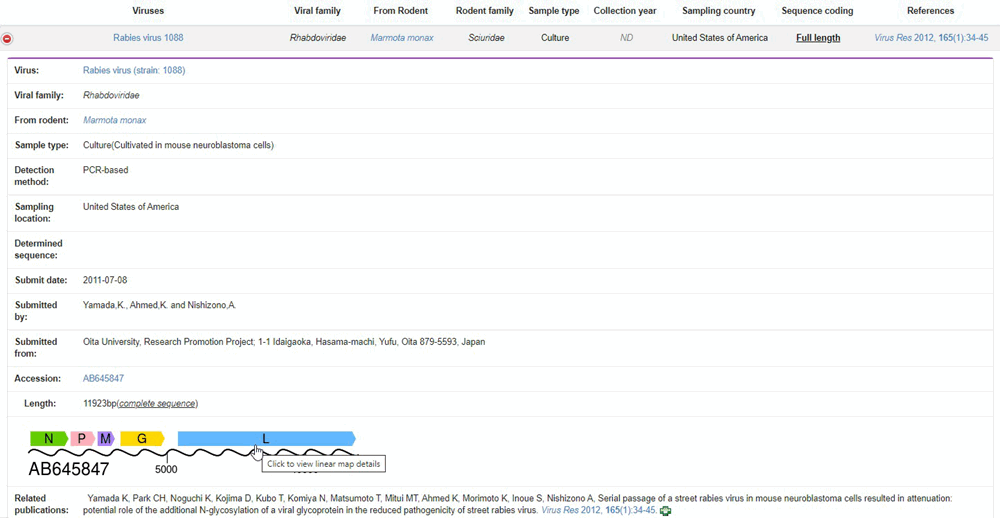Click the Full length sequence coding link
Viewport: 1000px width, 518px height.
pyautogui.click(x=818, y=38)
